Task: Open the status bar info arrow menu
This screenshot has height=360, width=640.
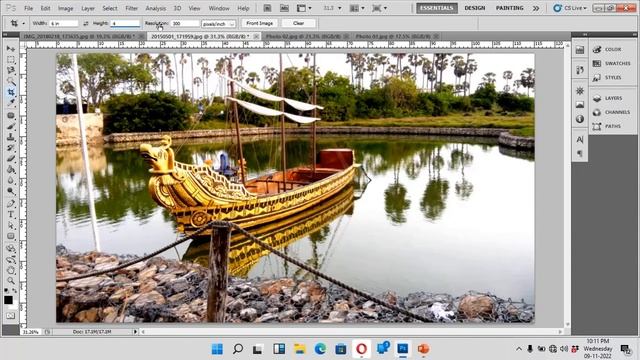Action: tap(135, 332)
